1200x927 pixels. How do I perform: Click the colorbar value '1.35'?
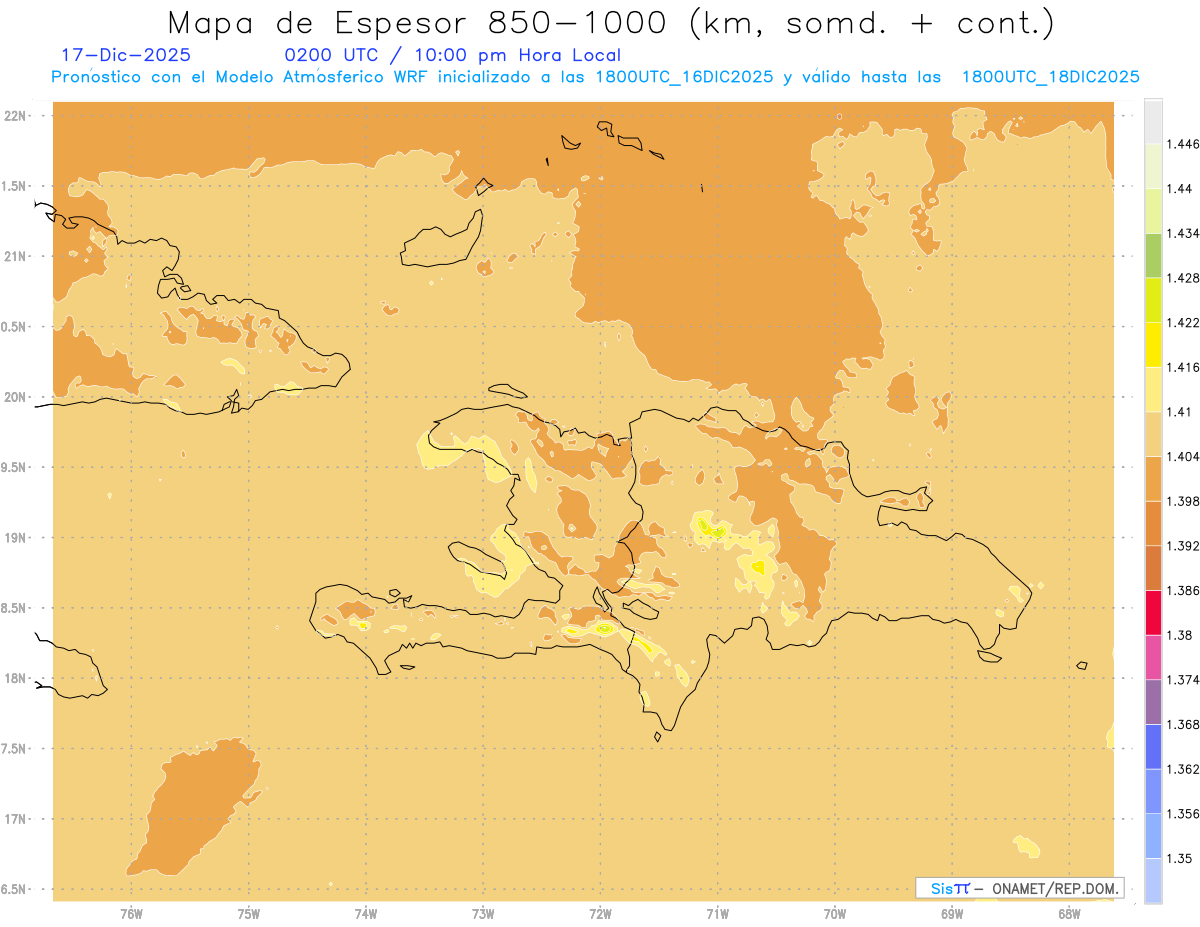tap(1179, 858)
